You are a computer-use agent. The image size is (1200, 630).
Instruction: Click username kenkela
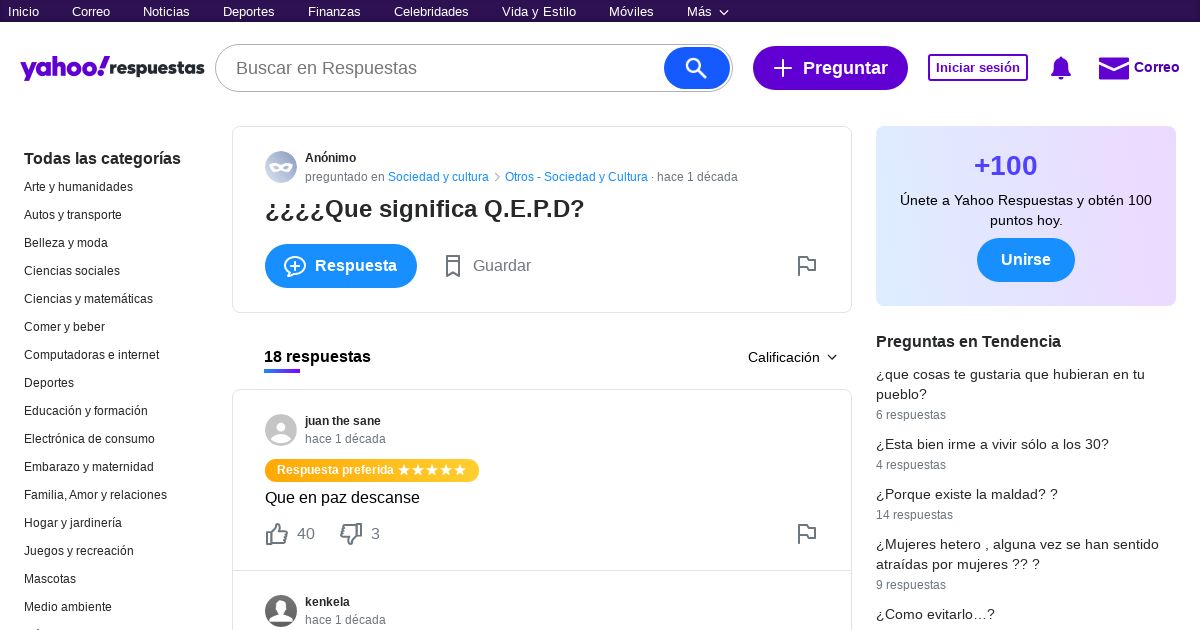pyautogui.click(x=327, y=602)
